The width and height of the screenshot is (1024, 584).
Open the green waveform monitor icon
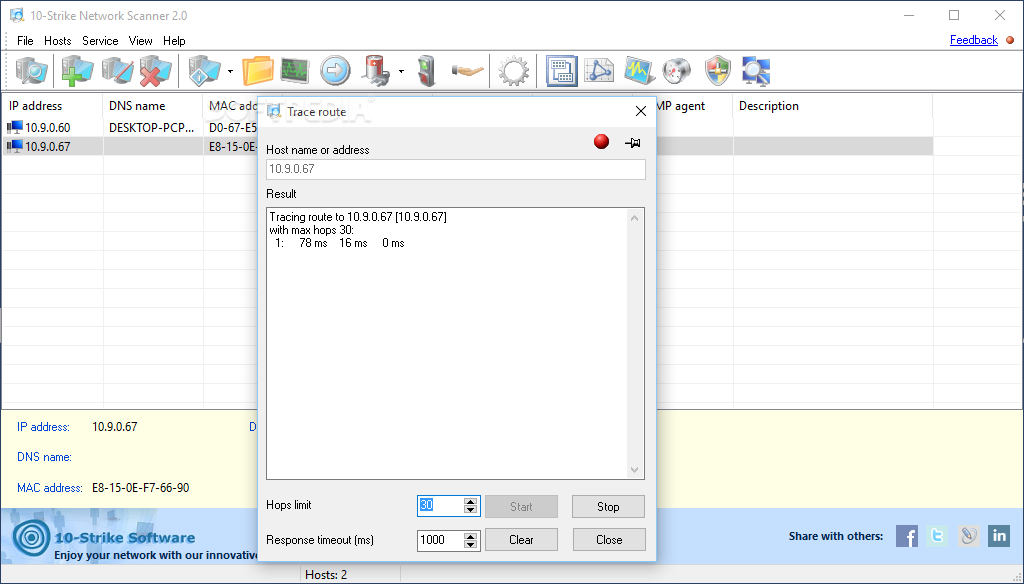[x=295, y=71]
